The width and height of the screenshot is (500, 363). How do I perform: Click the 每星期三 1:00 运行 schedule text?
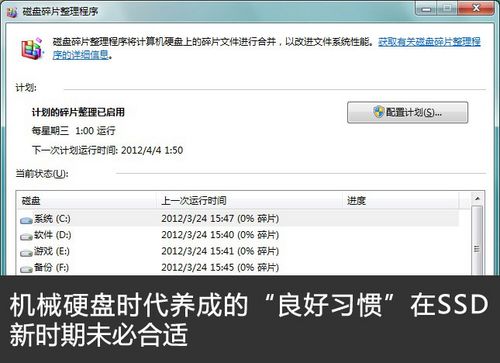73,131
